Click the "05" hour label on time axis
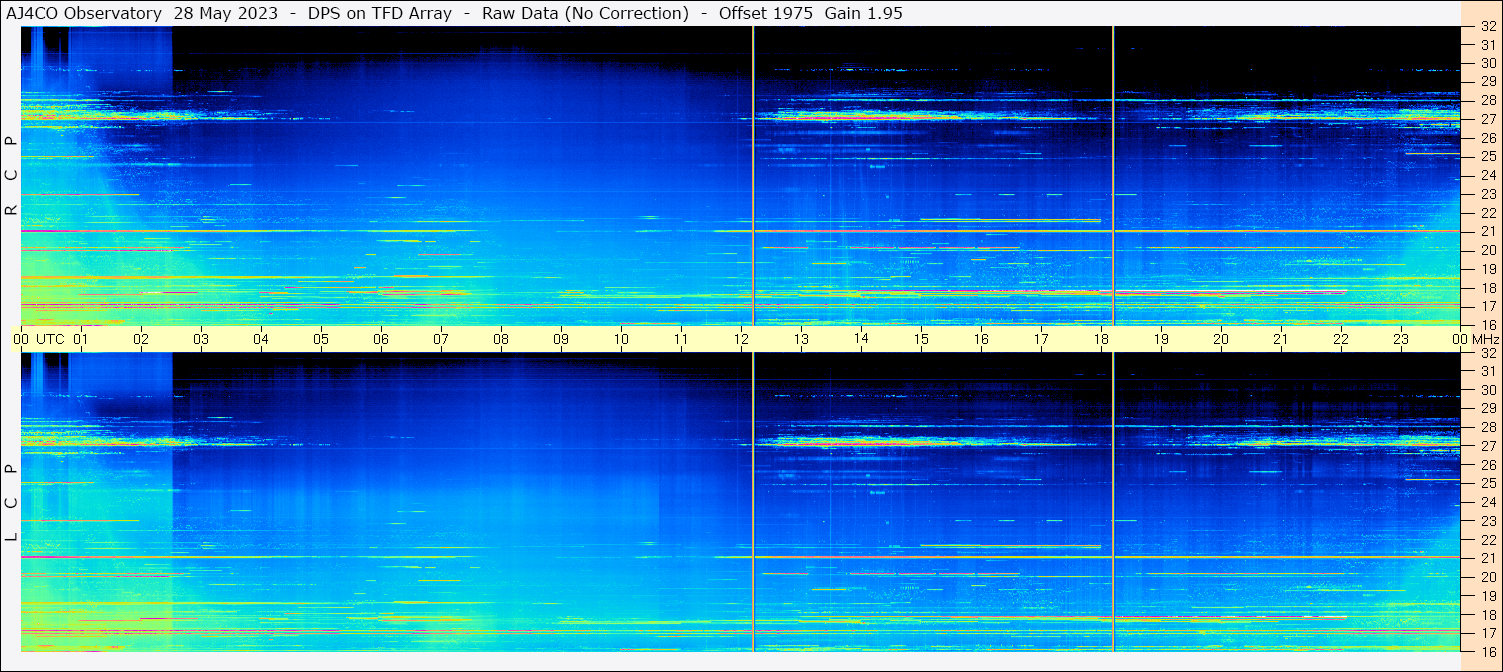This screenshot has height=672, width=1503. pos(321,339)
